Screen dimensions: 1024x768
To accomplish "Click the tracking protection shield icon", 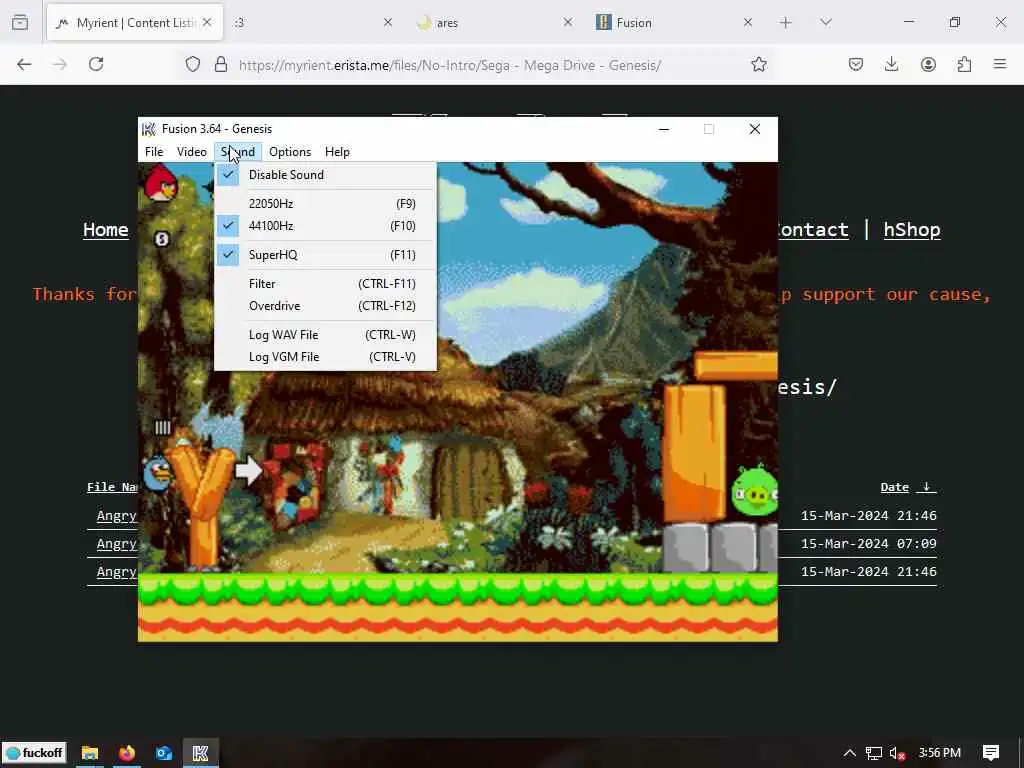I will click(x=193, y=64).
